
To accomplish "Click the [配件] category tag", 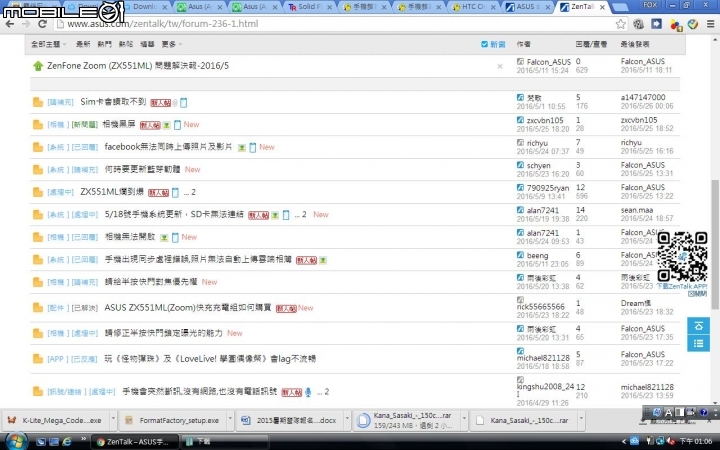I will (58, 308).
